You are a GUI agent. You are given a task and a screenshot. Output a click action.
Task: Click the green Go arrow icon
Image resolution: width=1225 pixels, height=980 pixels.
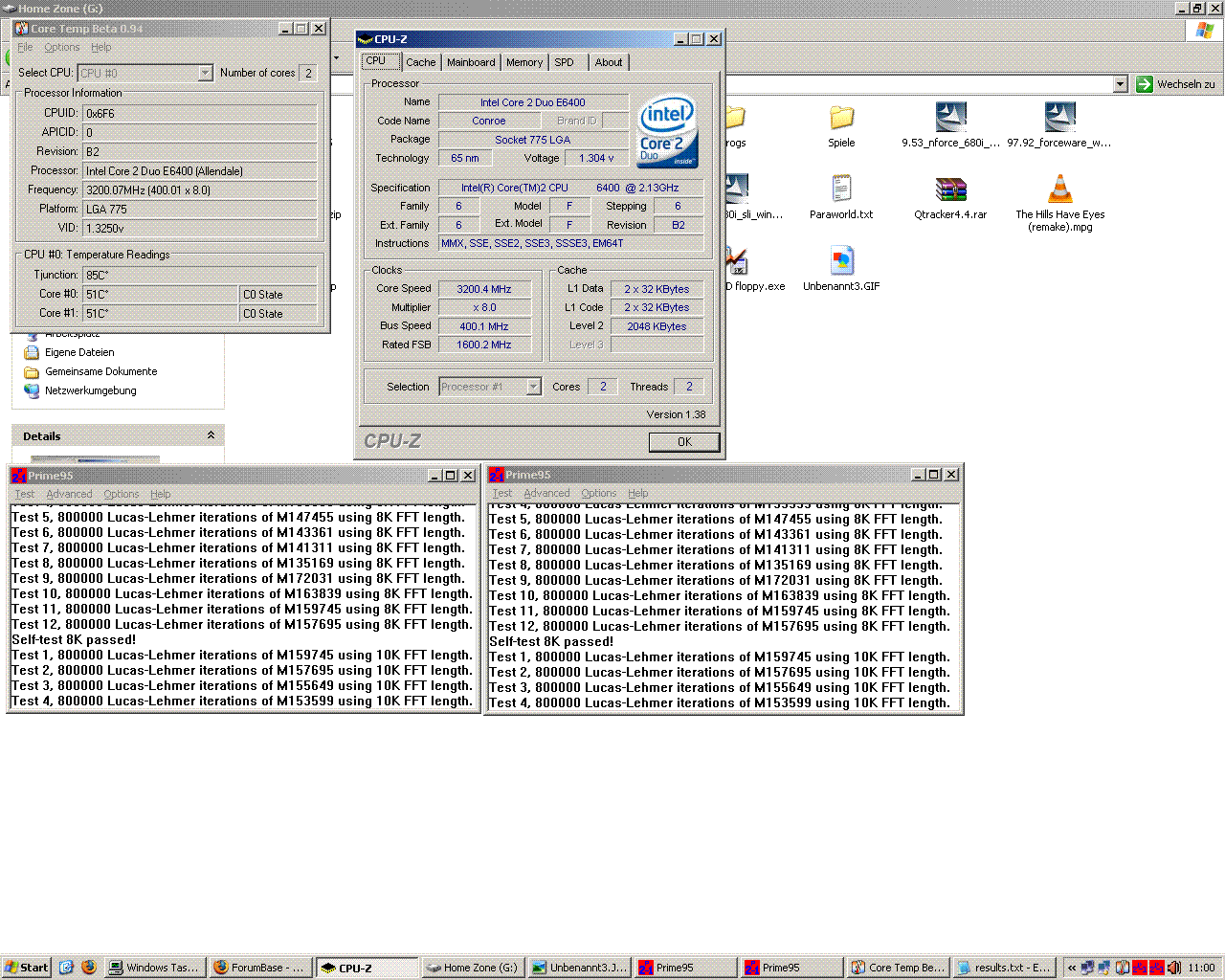point(1145,84)
